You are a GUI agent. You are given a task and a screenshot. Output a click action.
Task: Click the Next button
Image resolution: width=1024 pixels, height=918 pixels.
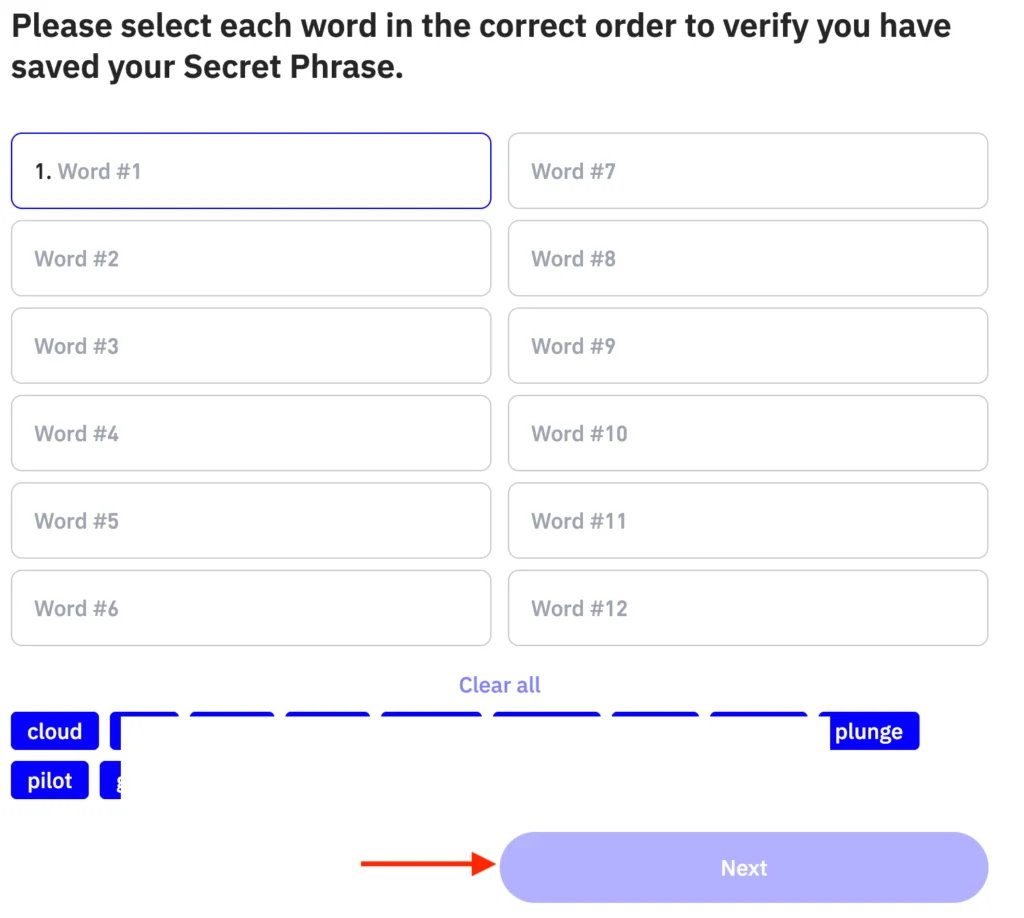pyautogui.click(x=744, y=868)
